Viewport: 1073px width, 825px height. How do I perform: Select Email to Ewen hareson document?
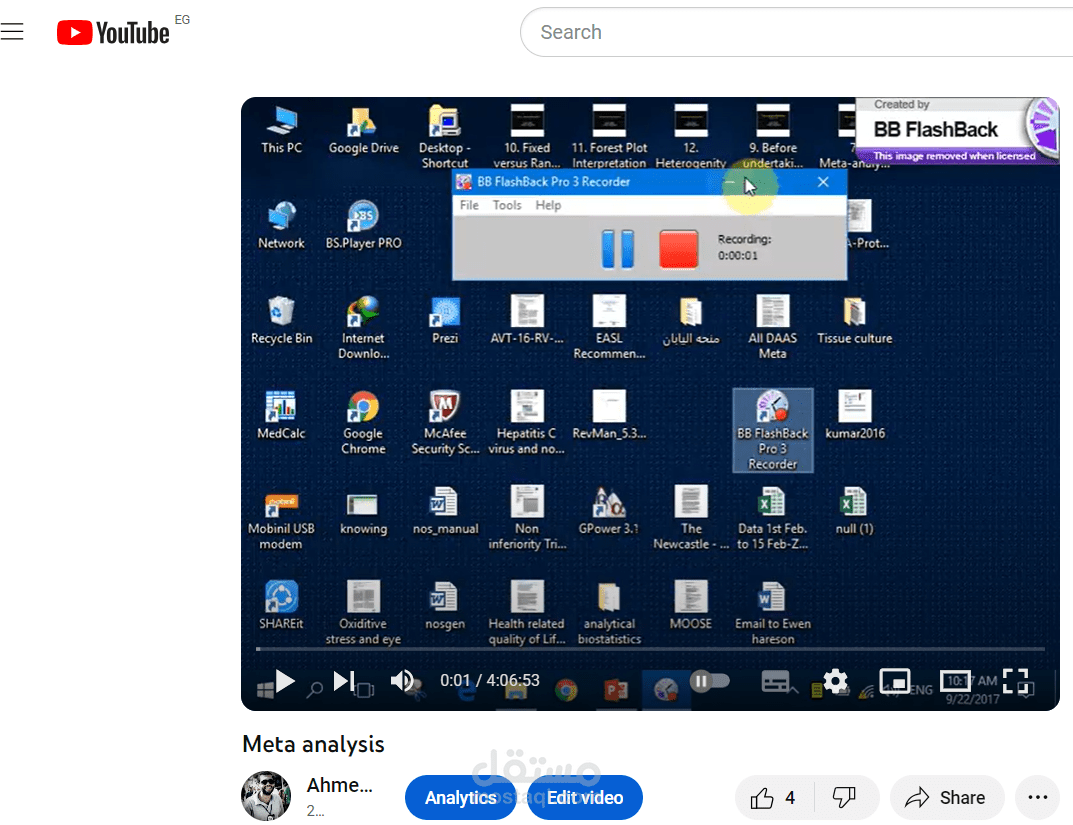[x=773, y=613]
